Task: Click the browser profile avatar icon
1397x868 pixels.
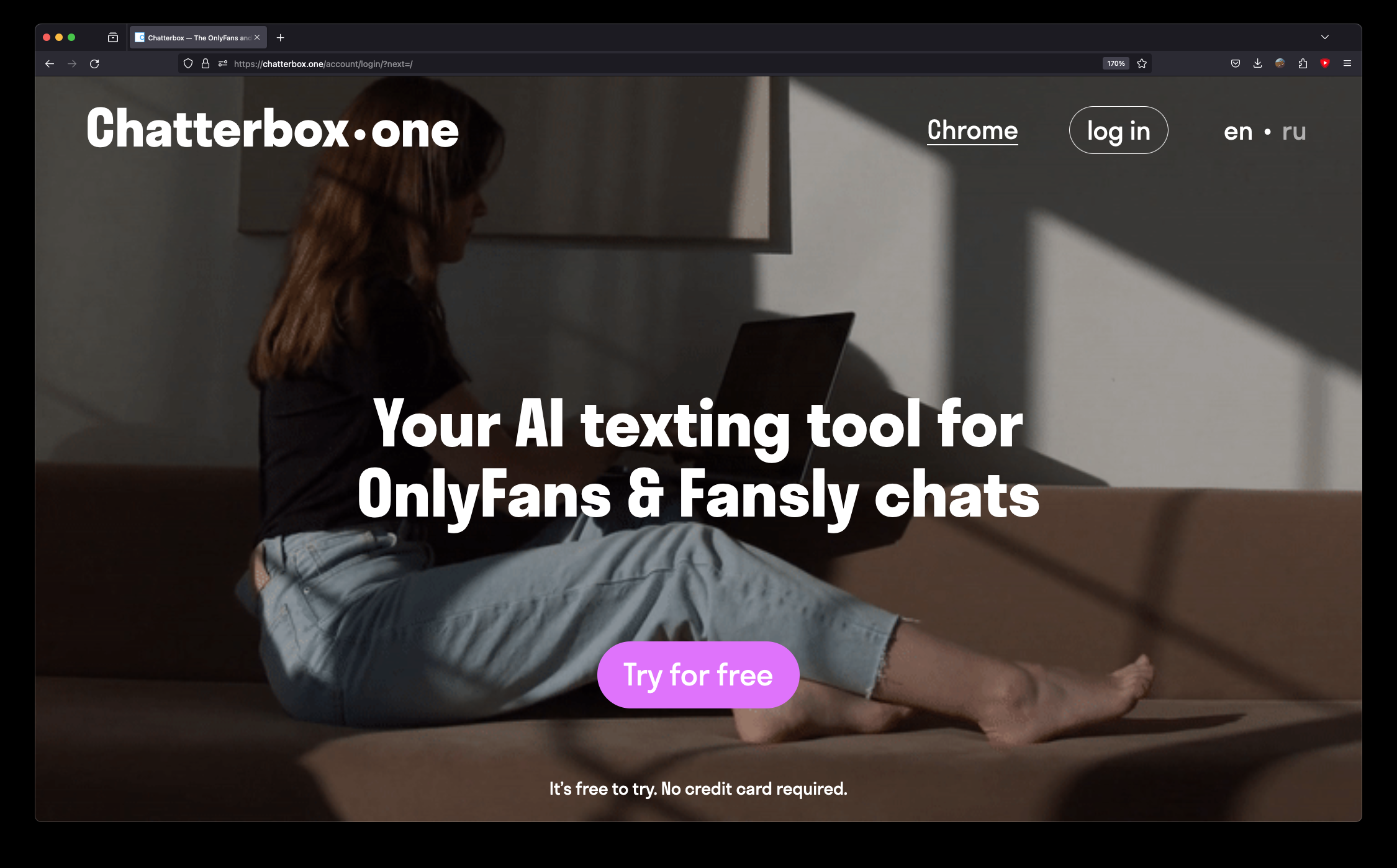Action: [1280, 63]
